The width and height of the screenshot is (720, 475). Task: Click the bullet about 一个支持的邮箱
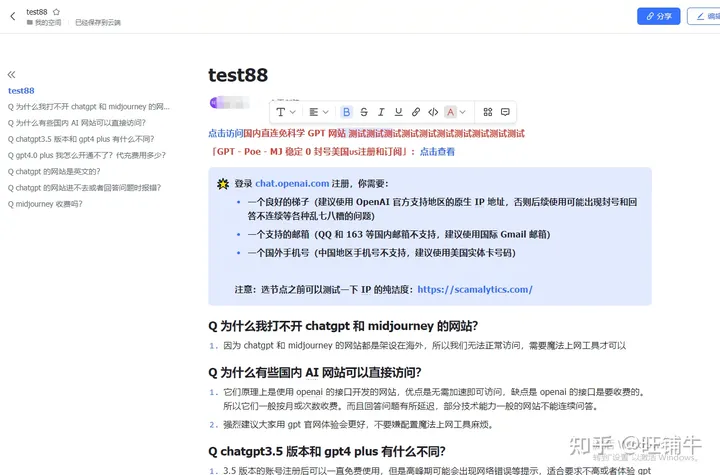(399, 234)
